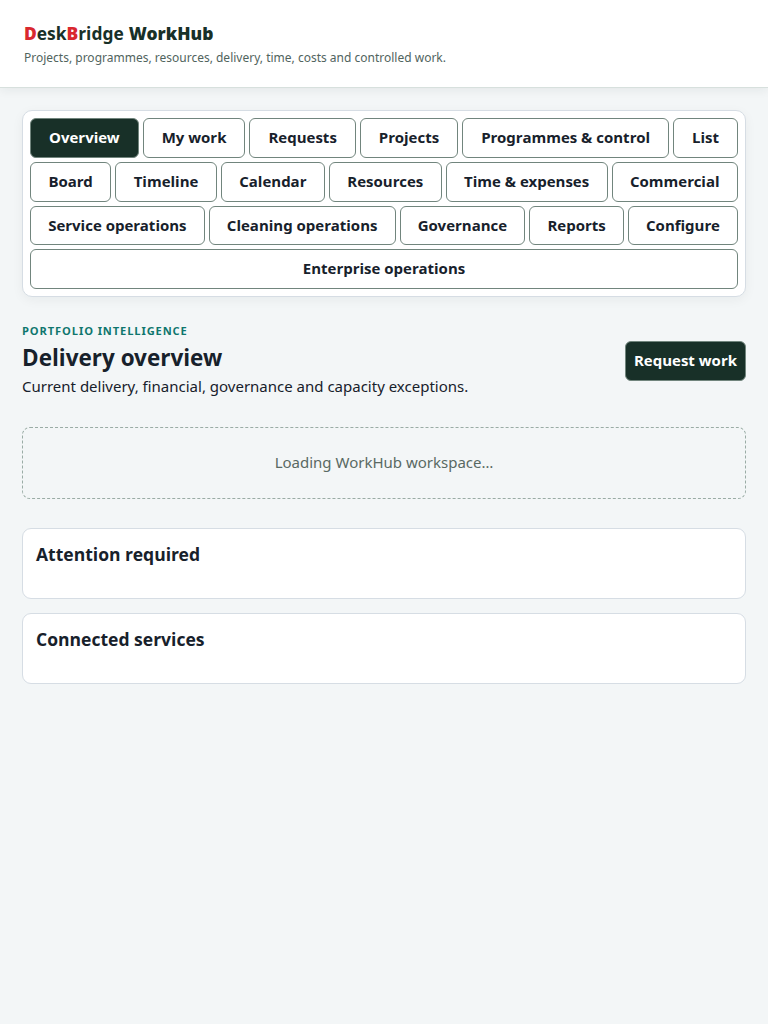Switch to the My work tab
Screen dimensions: 768x1024
click(194, 138)
